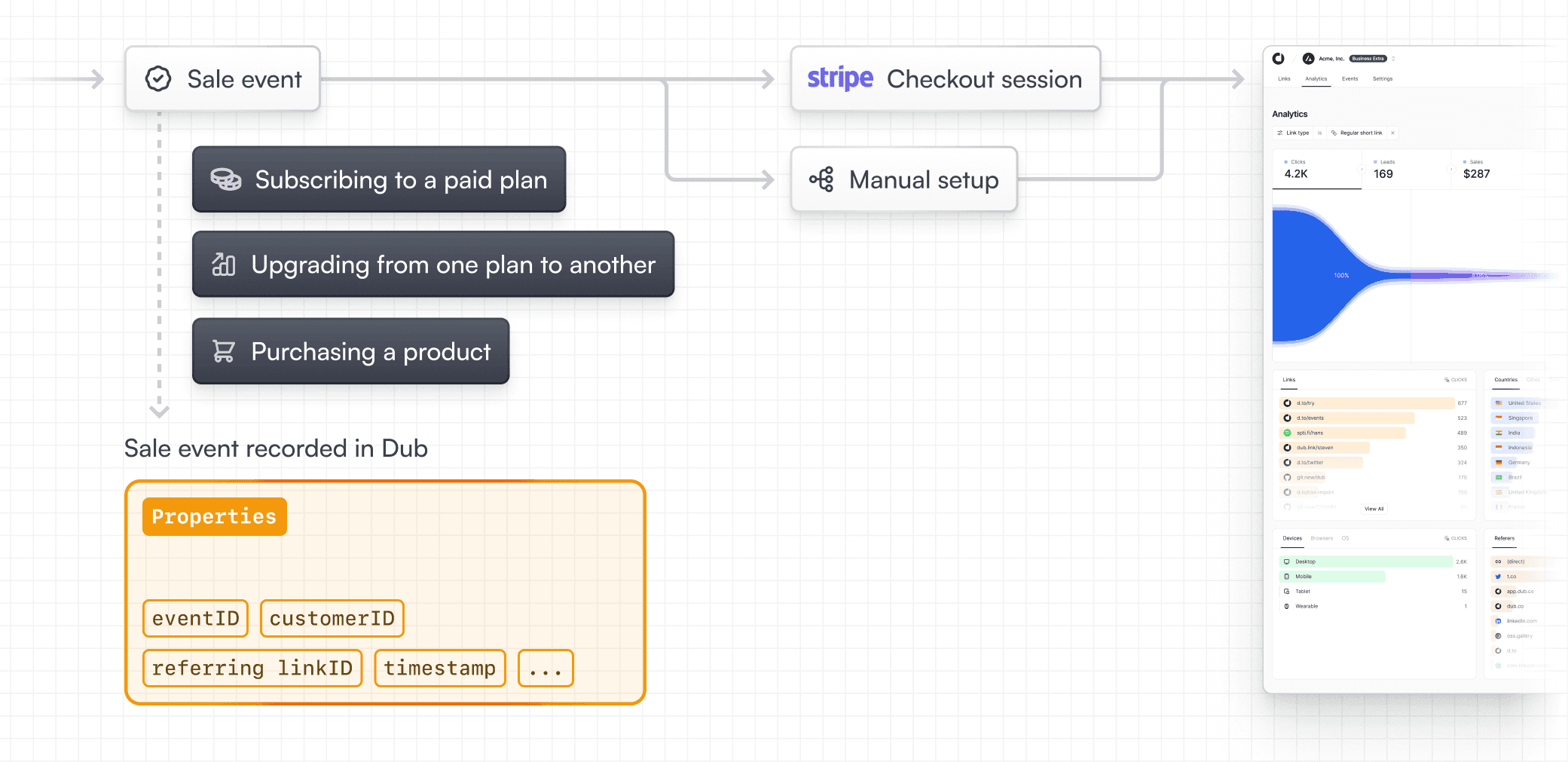Click the Spotify icon next to spti.fi/hans

[1288, 433]
